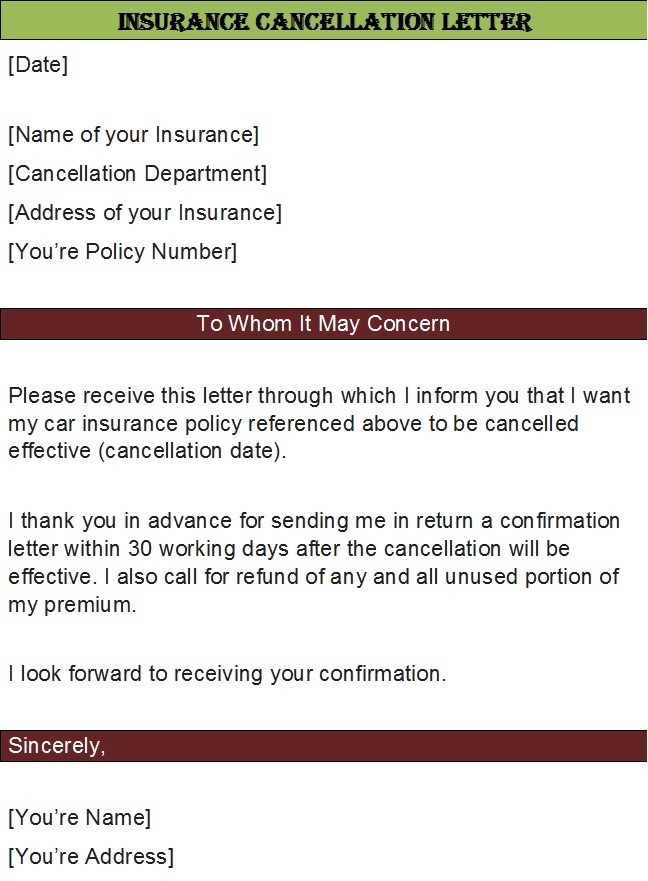
Task: Select the [Date] placeholder
Action: pyautogui.click(x=38, y=65)
